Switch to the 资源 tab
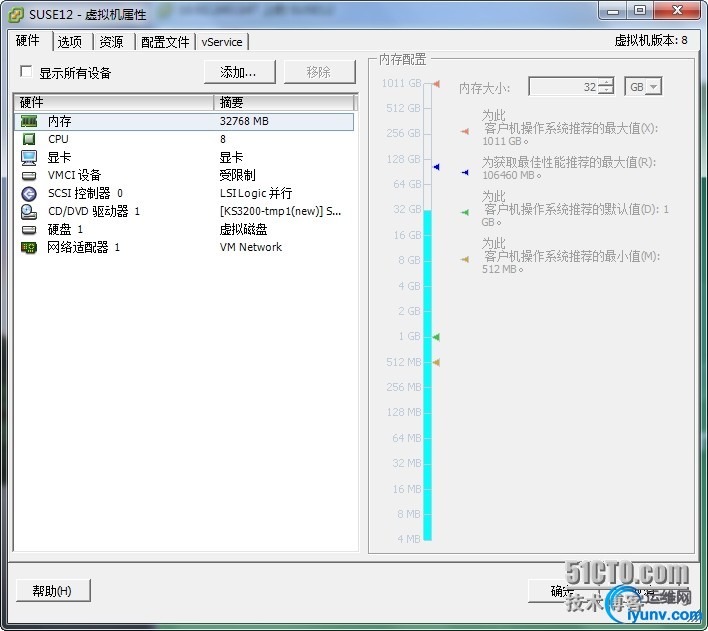 point(112,42)
